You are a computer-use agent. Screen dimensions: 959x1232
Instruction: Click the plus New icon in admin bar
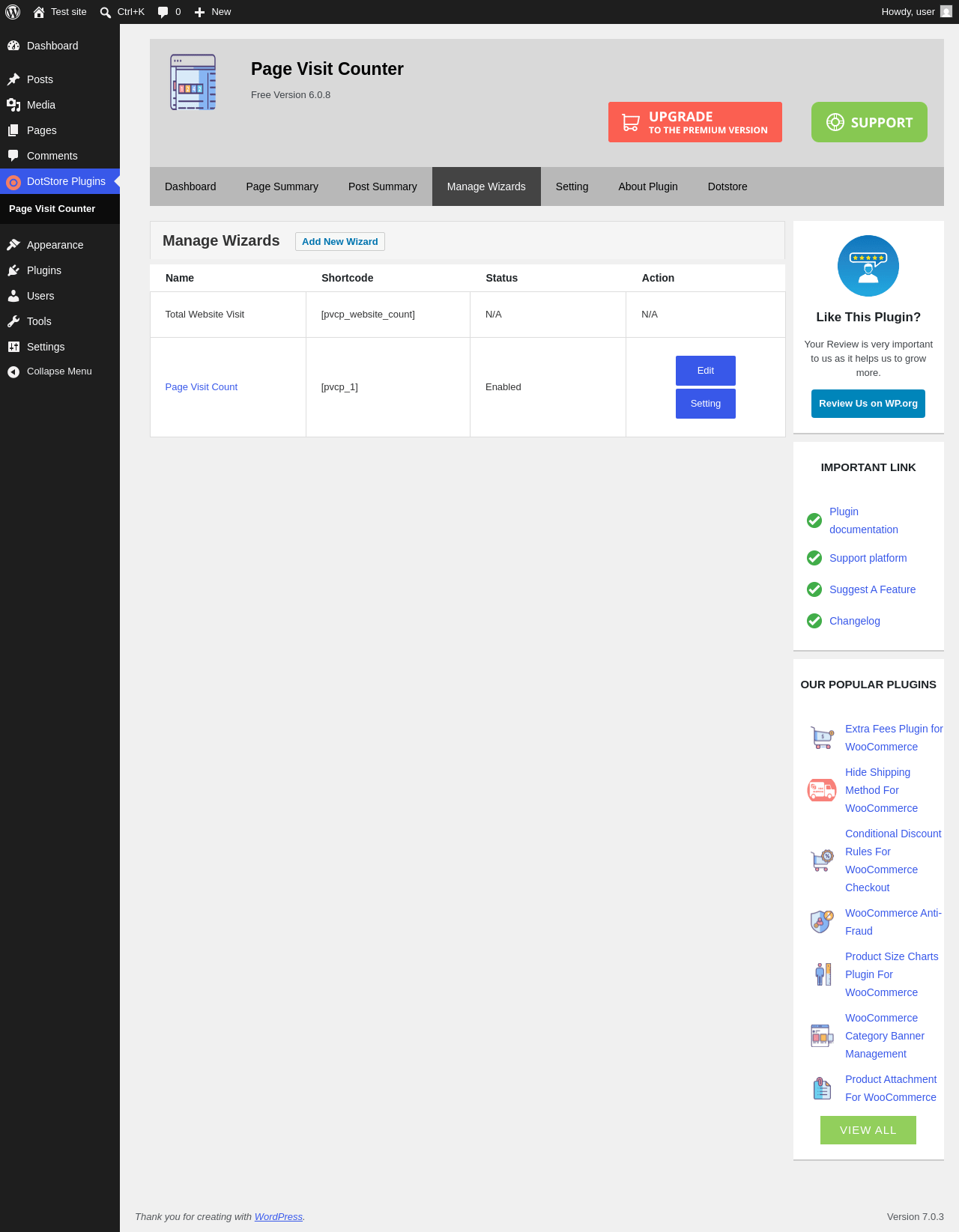pos(199,12)
